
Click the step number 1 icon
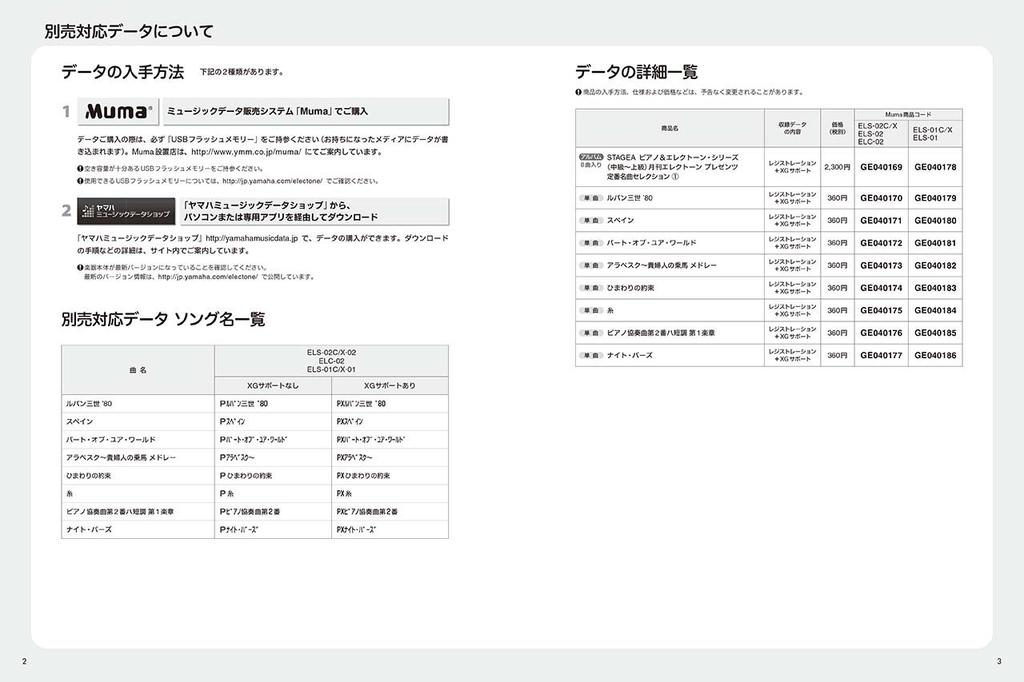[64, 110]
